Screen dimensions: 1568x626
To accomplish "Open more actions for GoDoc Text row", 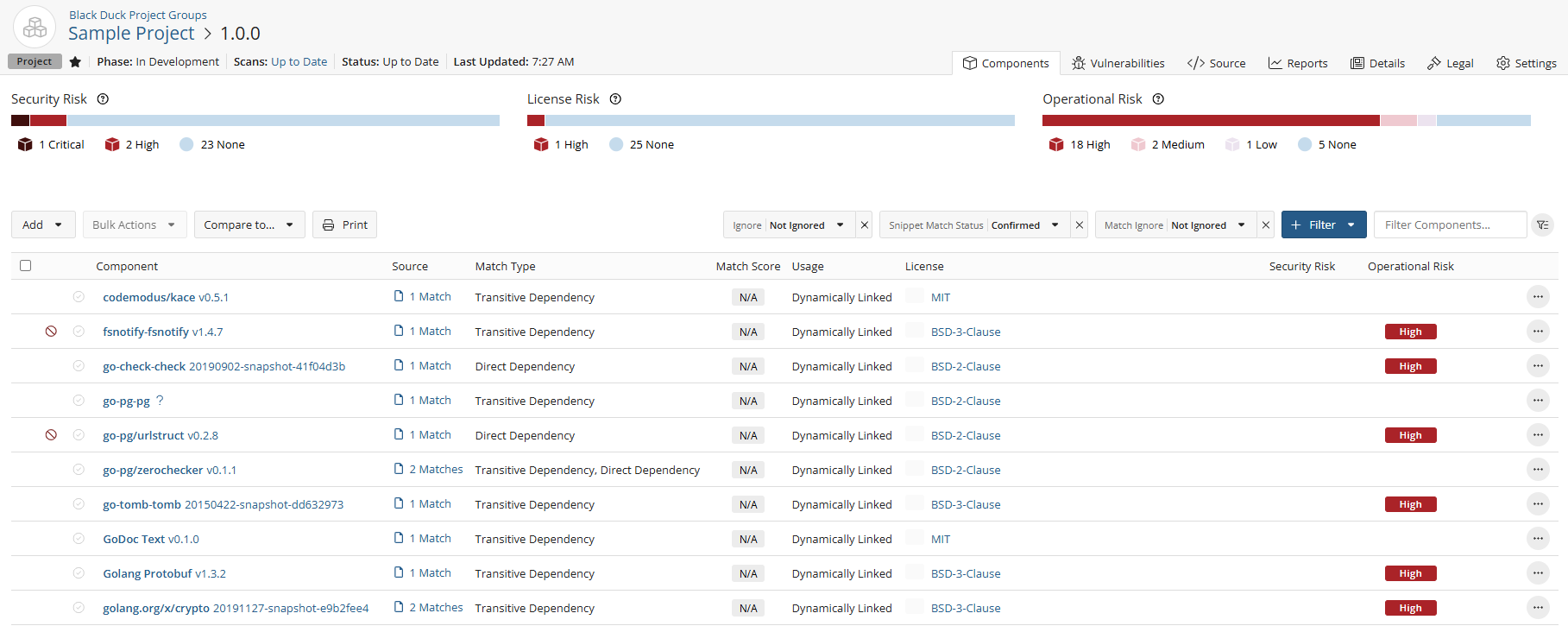I will (1538, 539).
